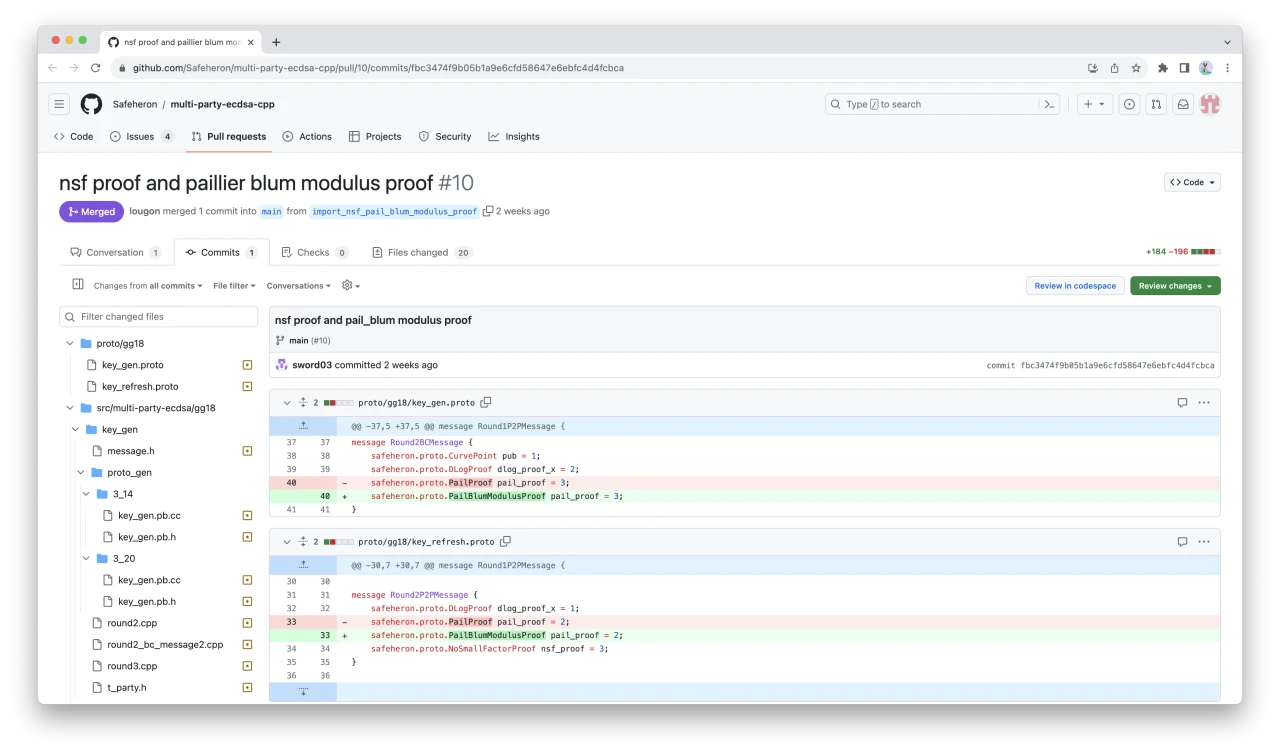Open the user avatar menu
This screenshot has width=1280, height=754.
[x=1210, y=104]
